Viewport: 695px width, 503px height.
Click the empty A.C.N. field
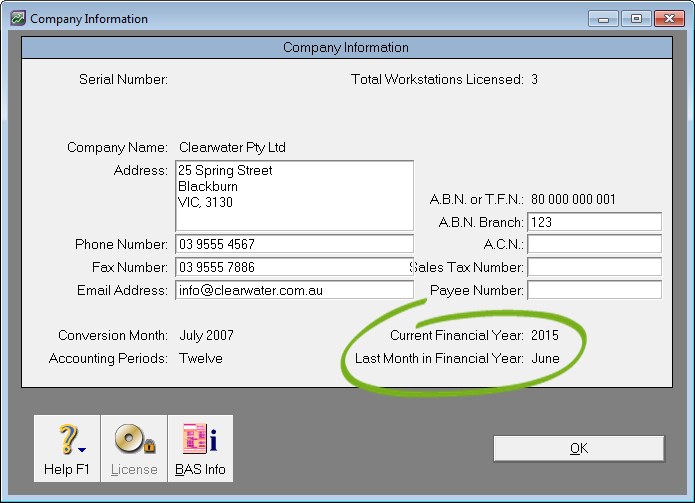point(594,245)
